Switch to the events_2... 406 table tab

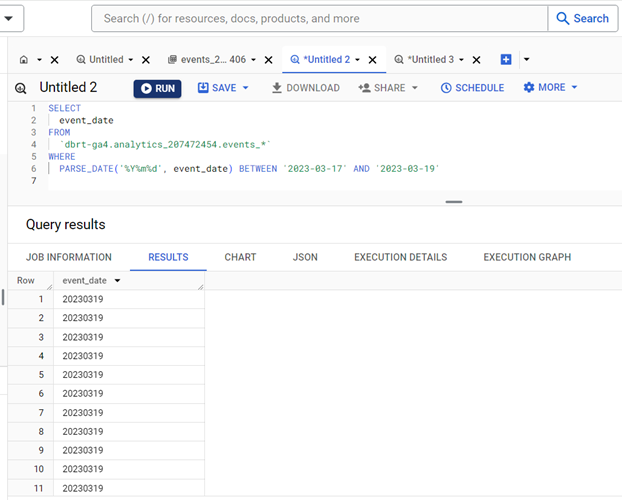[x=207, y=60]
